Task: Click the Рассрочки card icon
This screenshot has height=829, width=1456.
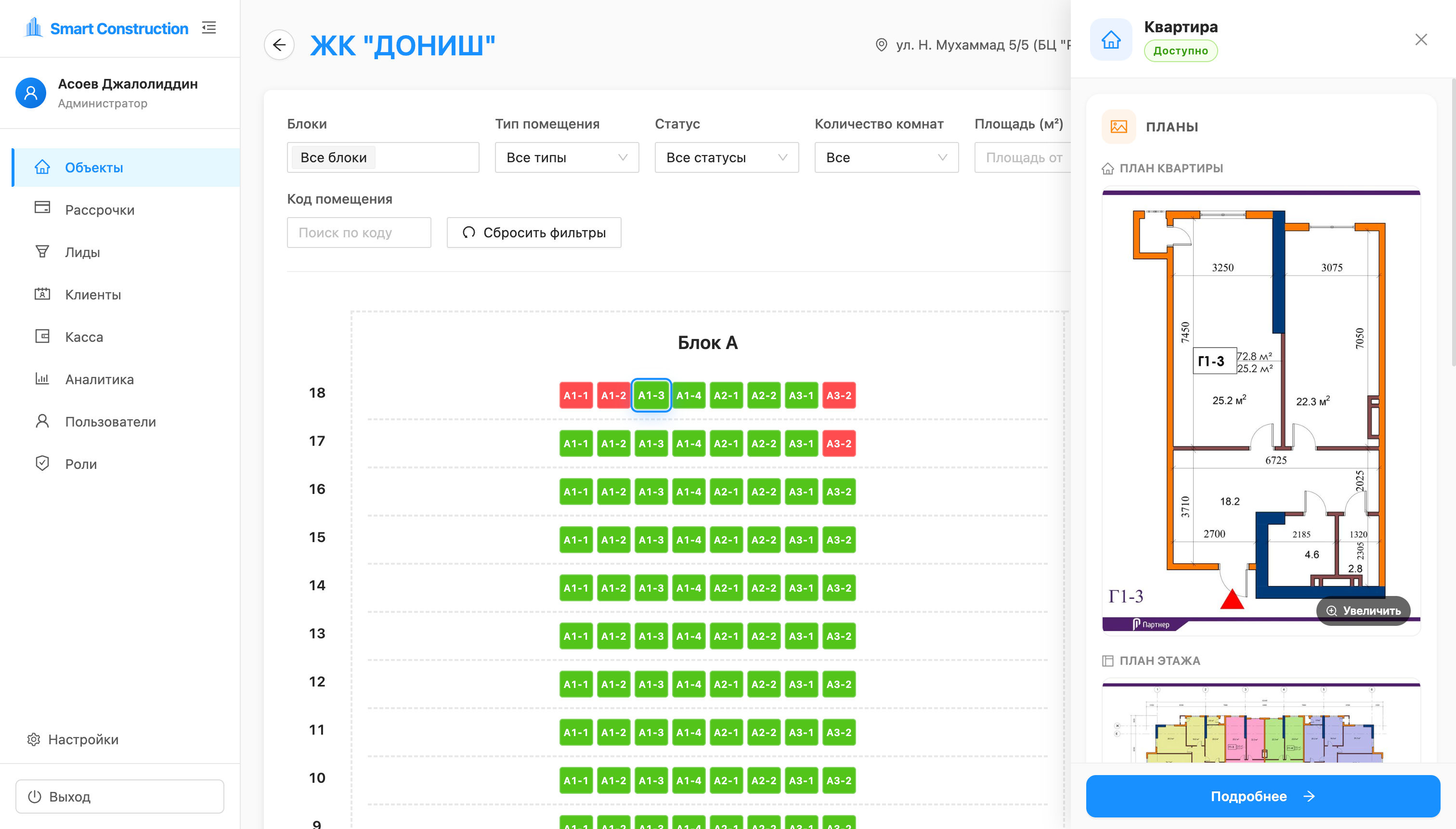Action: [x=42, y=207]
